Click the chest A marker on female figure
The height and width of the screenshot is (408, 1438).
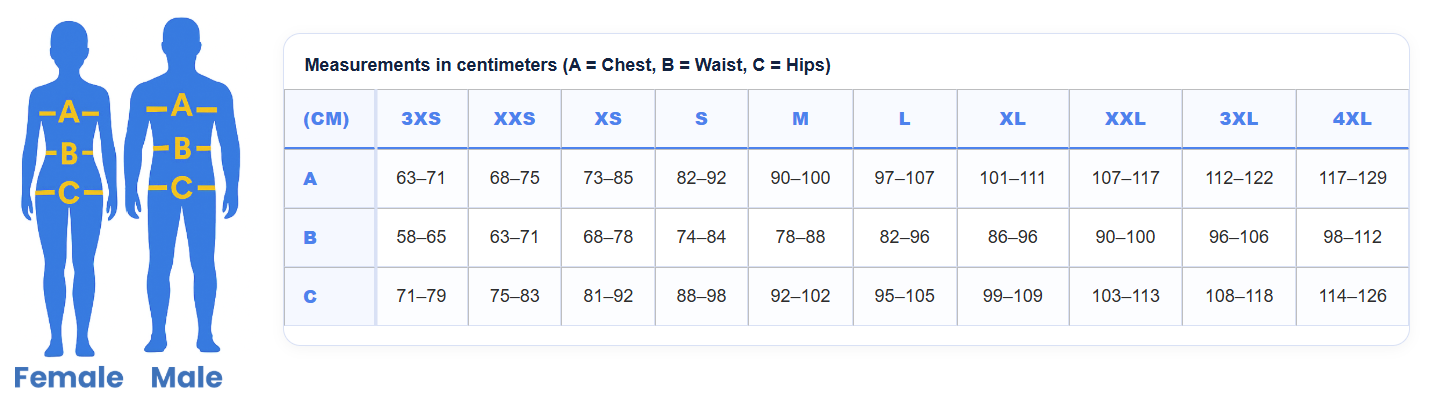(x=68, y=112)
